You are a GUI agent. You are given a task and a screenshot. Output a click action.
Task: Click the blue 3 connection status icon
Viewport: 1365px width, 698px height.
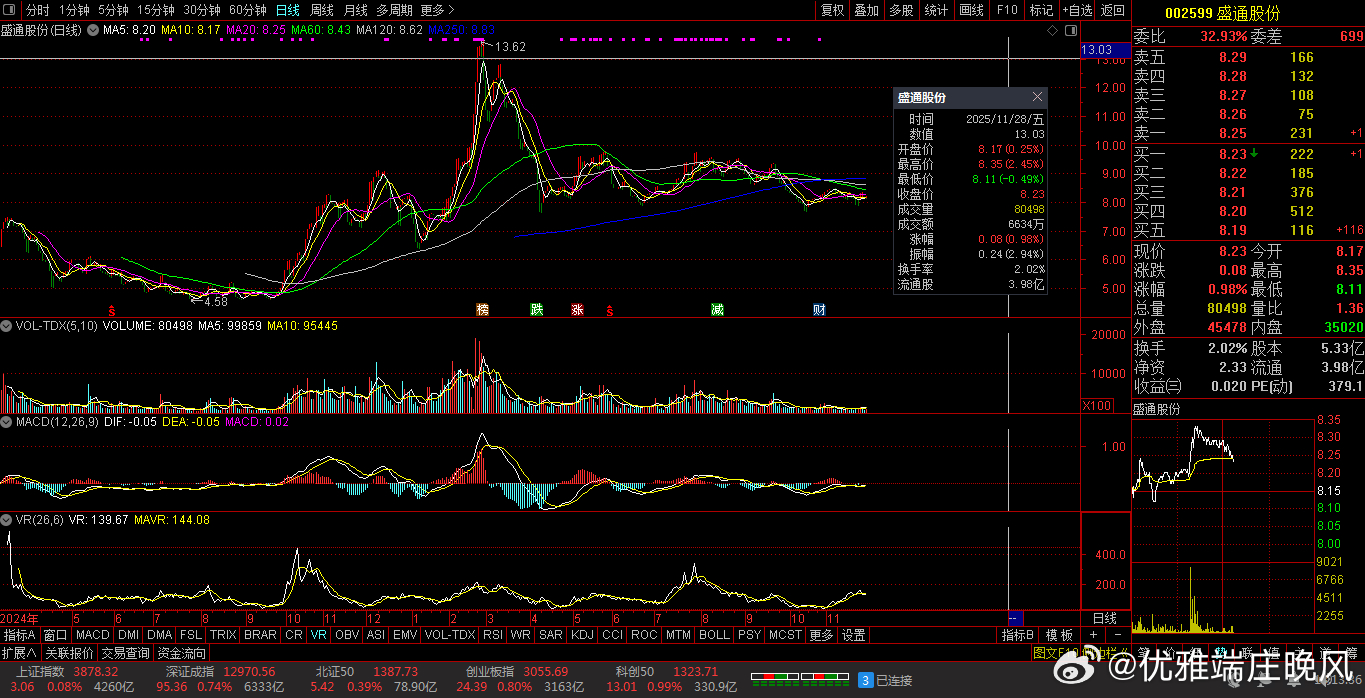(x=865, y=680)
